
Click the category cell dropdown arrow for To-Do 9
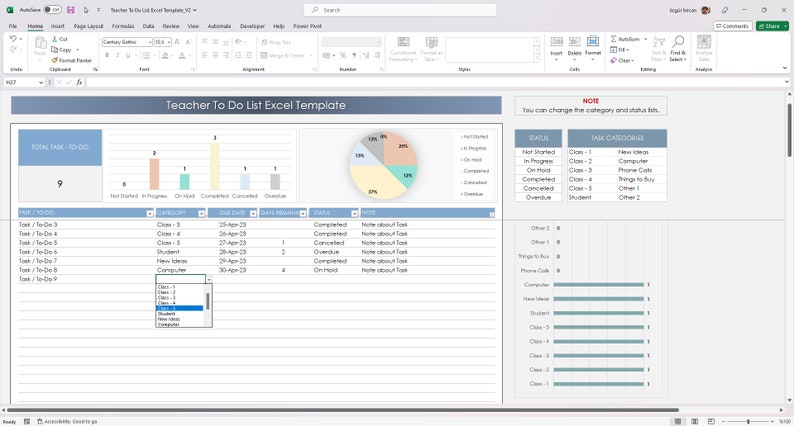tap(209, 279)
